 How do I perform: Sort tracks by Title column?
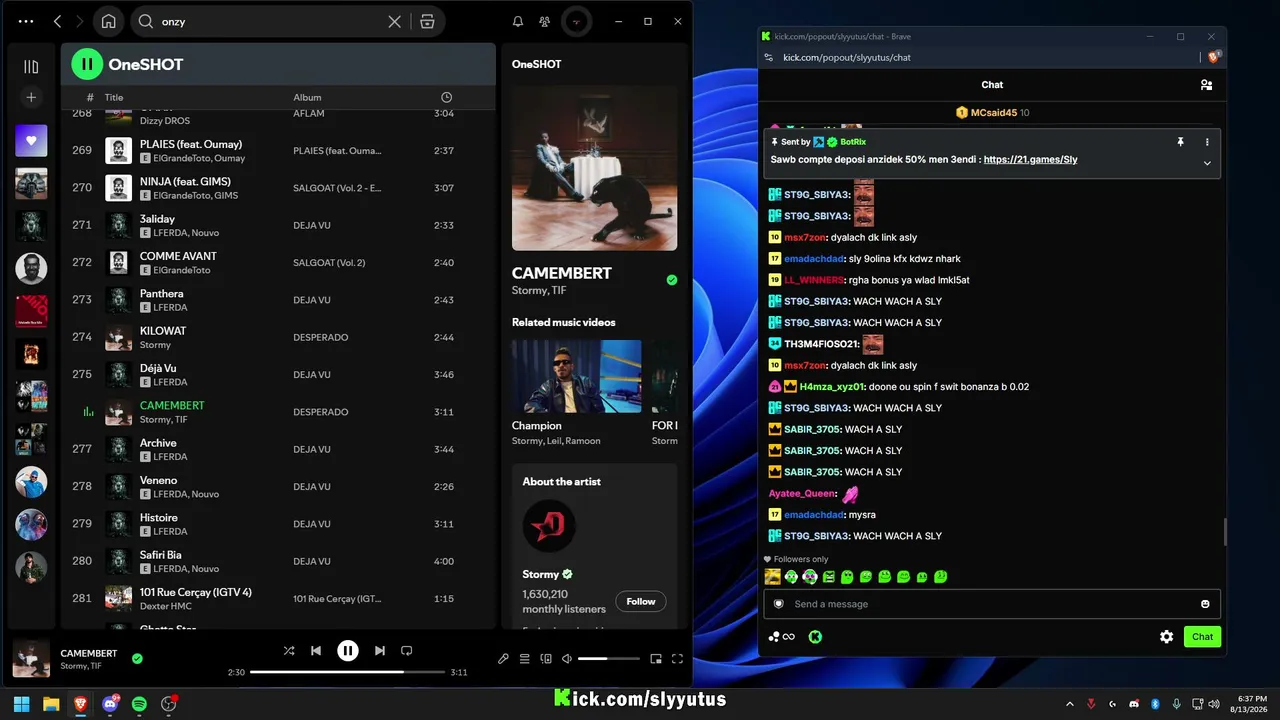114,97
